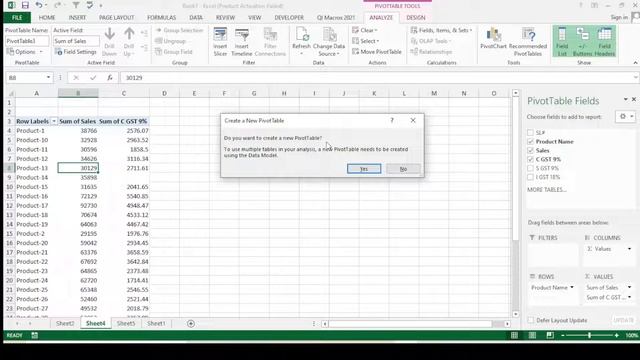Add a new sheet with plus icon
Viewport: 640px width, 360px height.
pyautogui.click(x=191, y=324)
